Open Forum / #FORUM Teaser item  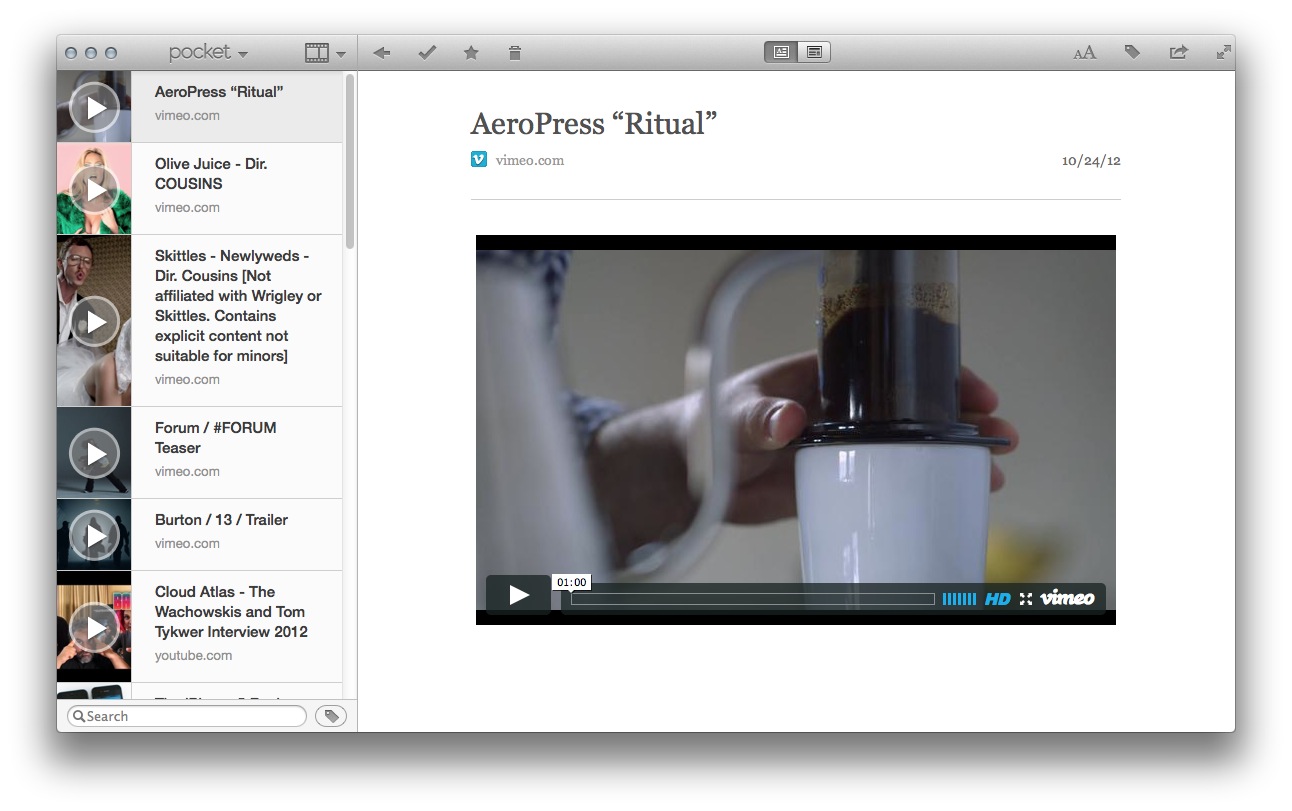click(x=199, y=453)
